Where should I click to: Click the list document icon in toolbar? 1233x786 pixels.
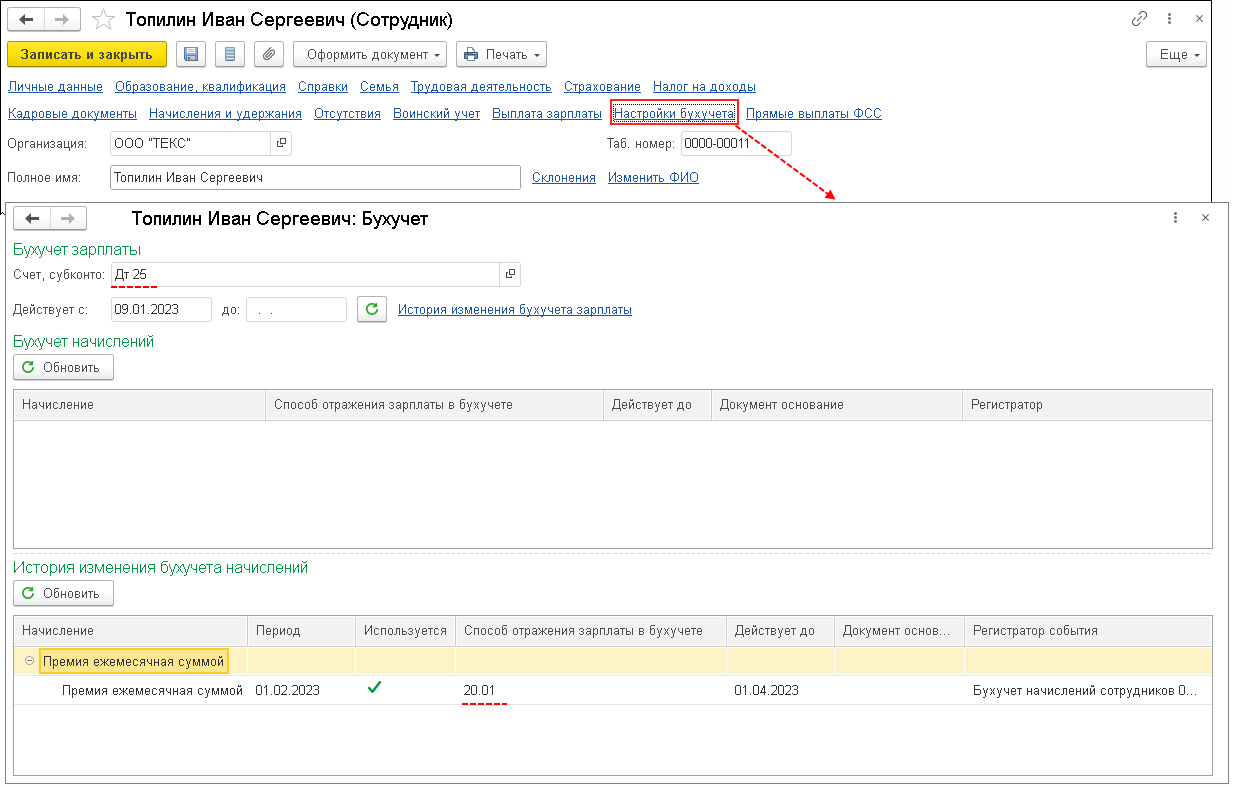(231, 54)
